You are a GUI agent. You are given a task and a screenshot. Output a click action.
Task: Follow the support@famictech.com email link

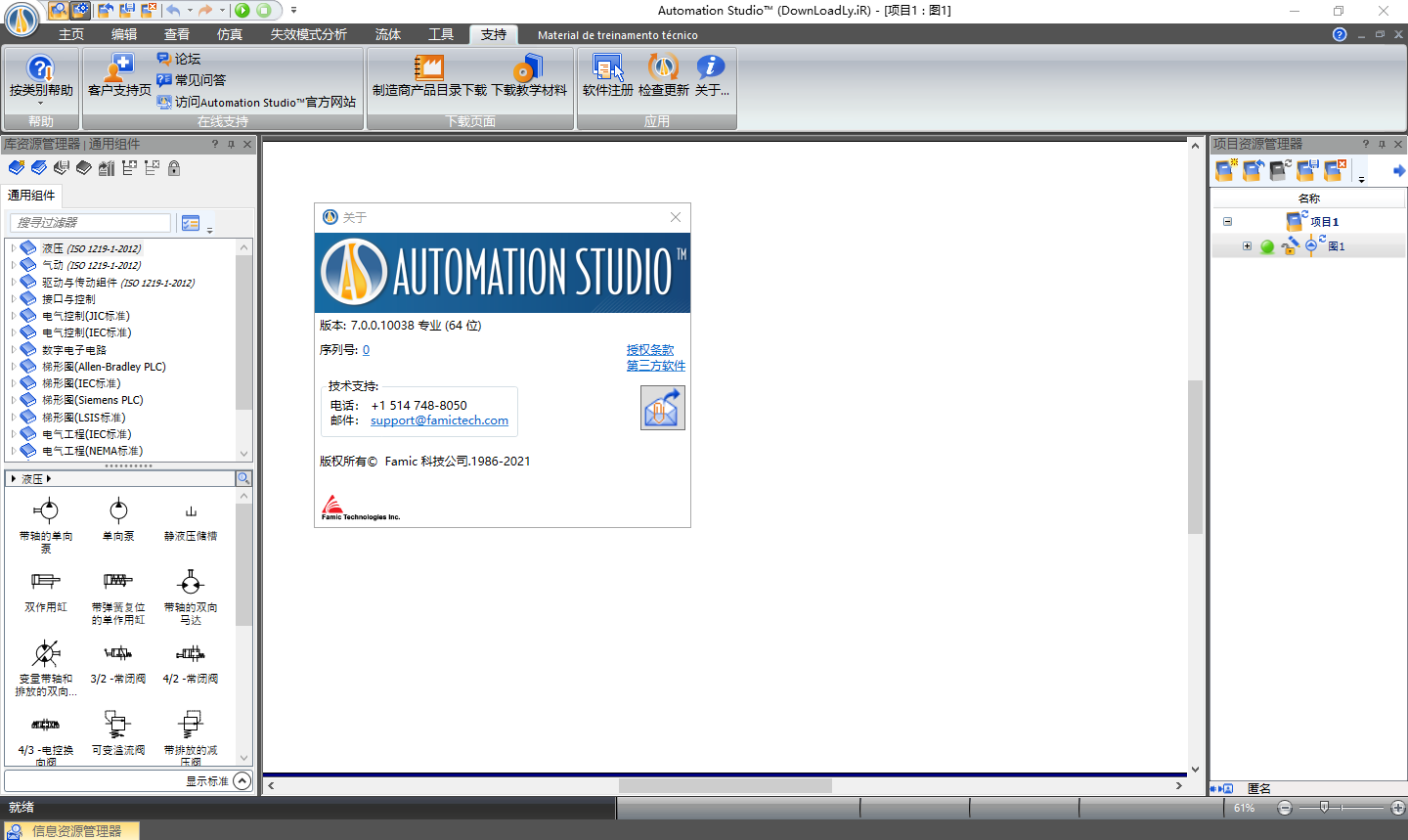coord(439,420)
